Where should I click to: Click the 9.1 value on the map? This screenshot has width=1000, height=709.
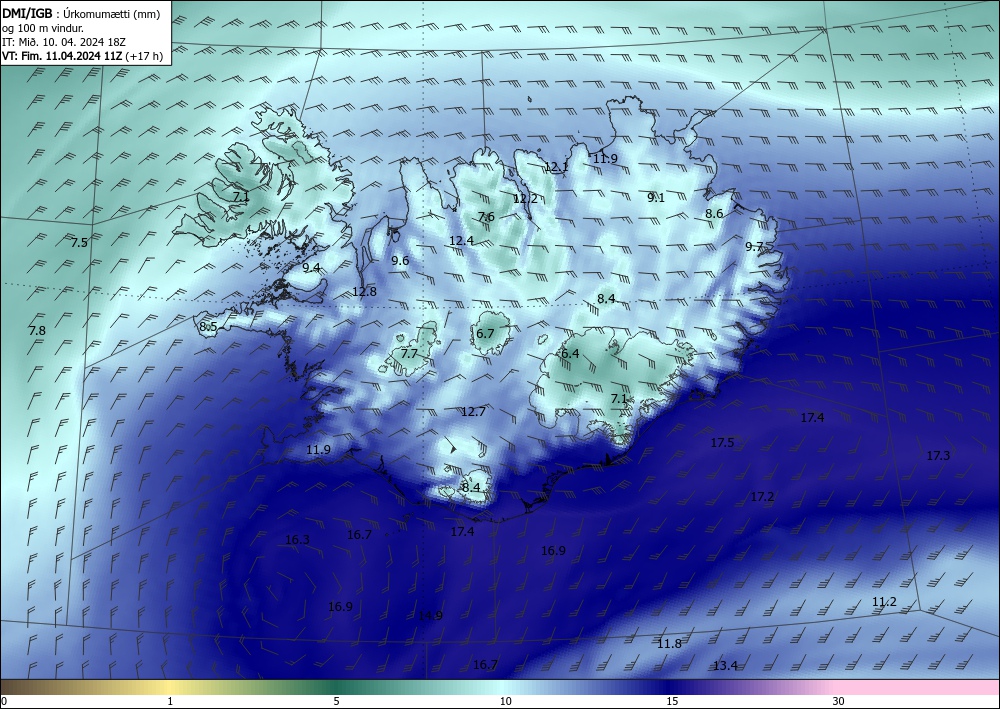click(x=656, y=198)
